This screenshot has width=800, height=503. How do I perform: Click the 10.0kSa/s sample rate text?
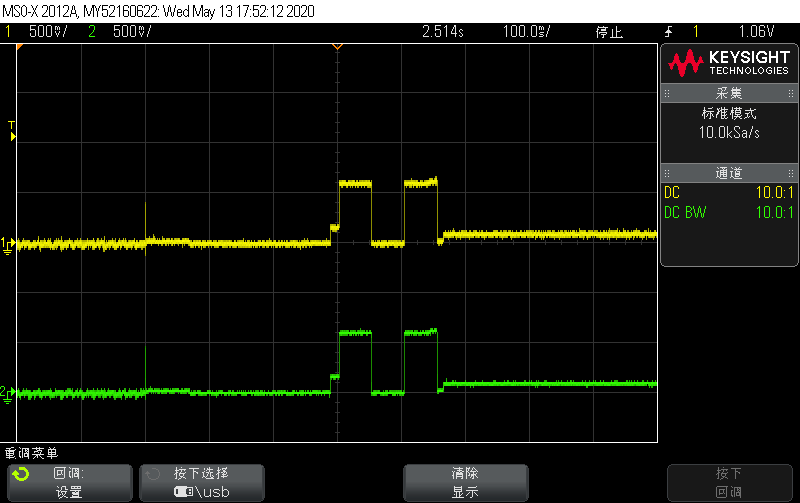click(x=729, y=133)
